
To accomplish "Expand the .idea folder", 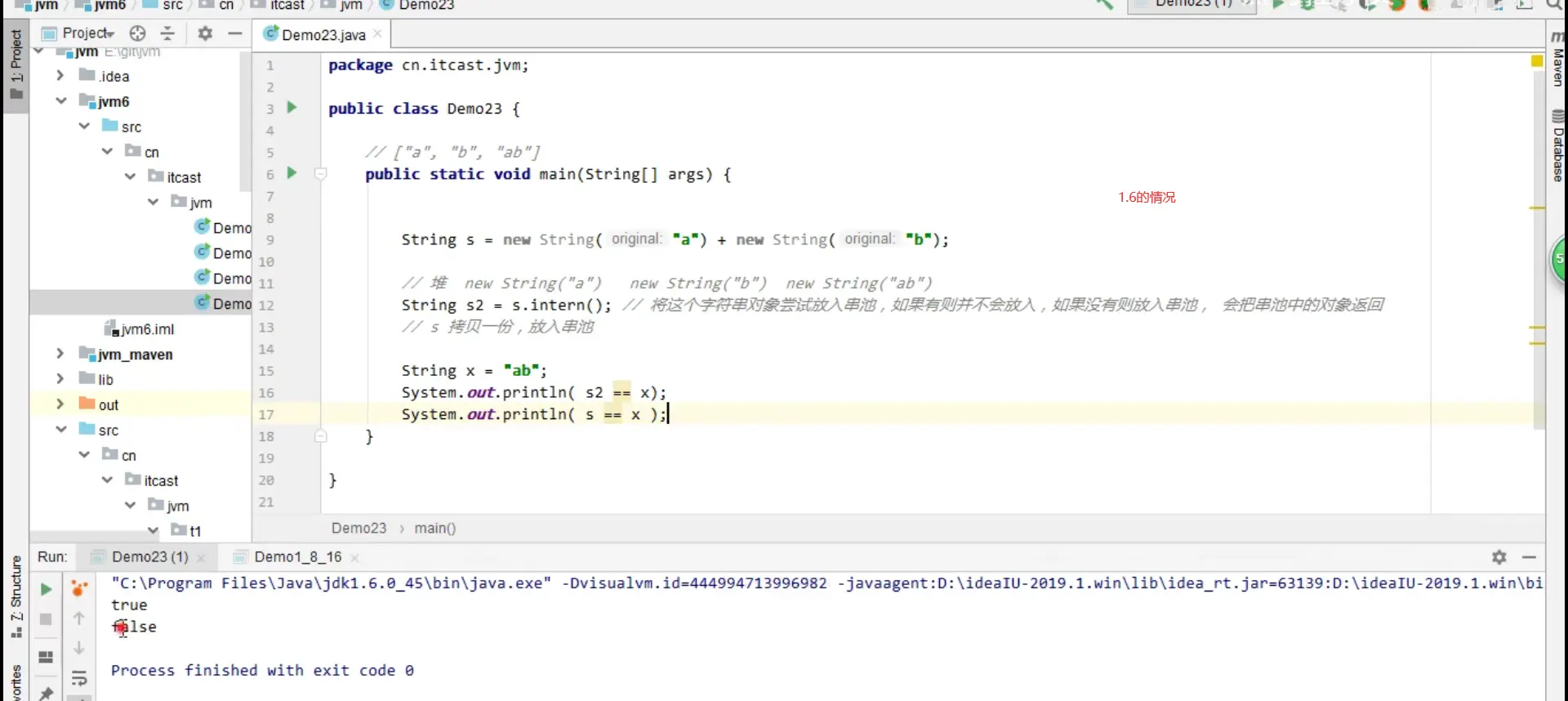I will pyautogui.click(x=60, y=75).
